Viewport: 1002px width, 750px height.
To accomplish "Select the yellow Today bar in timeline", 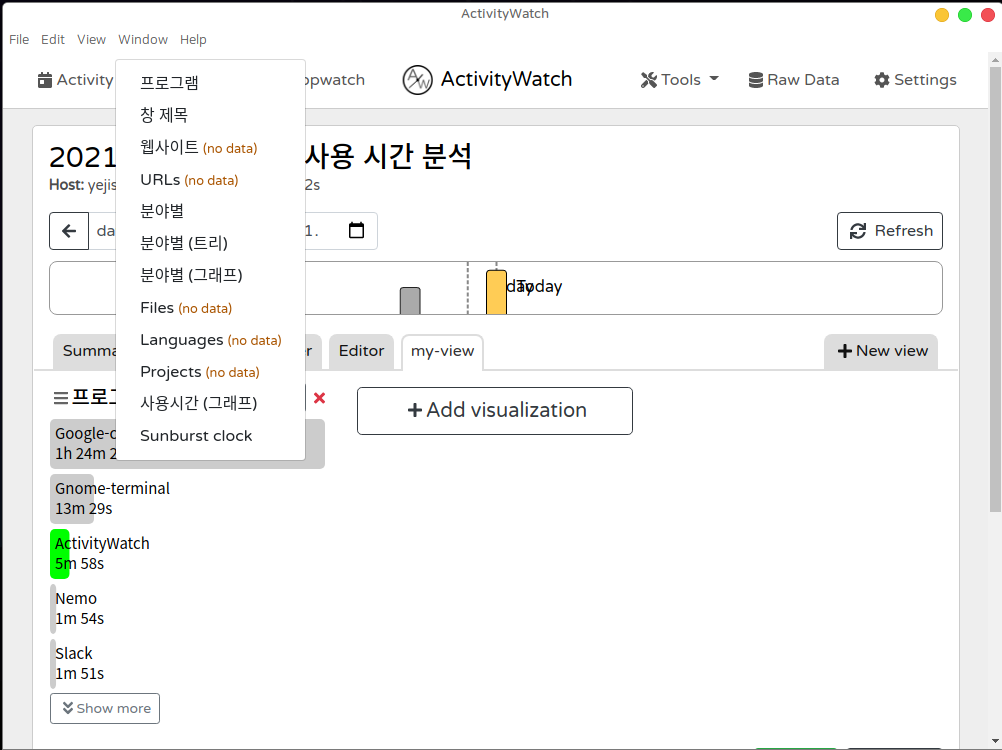I will [496, 292].
